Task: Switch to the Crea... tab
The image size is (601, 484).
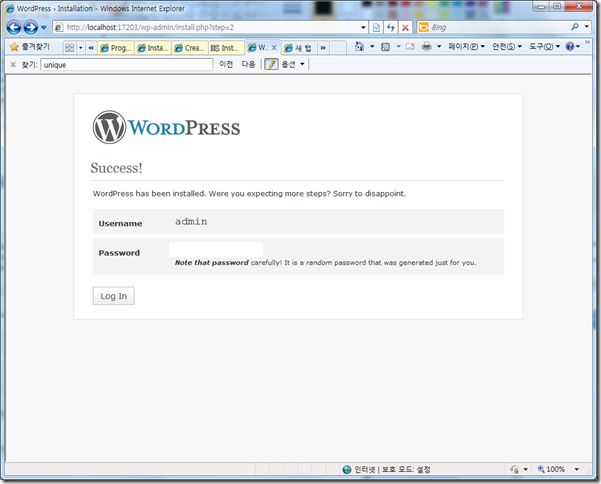Action: pos(190,48)
